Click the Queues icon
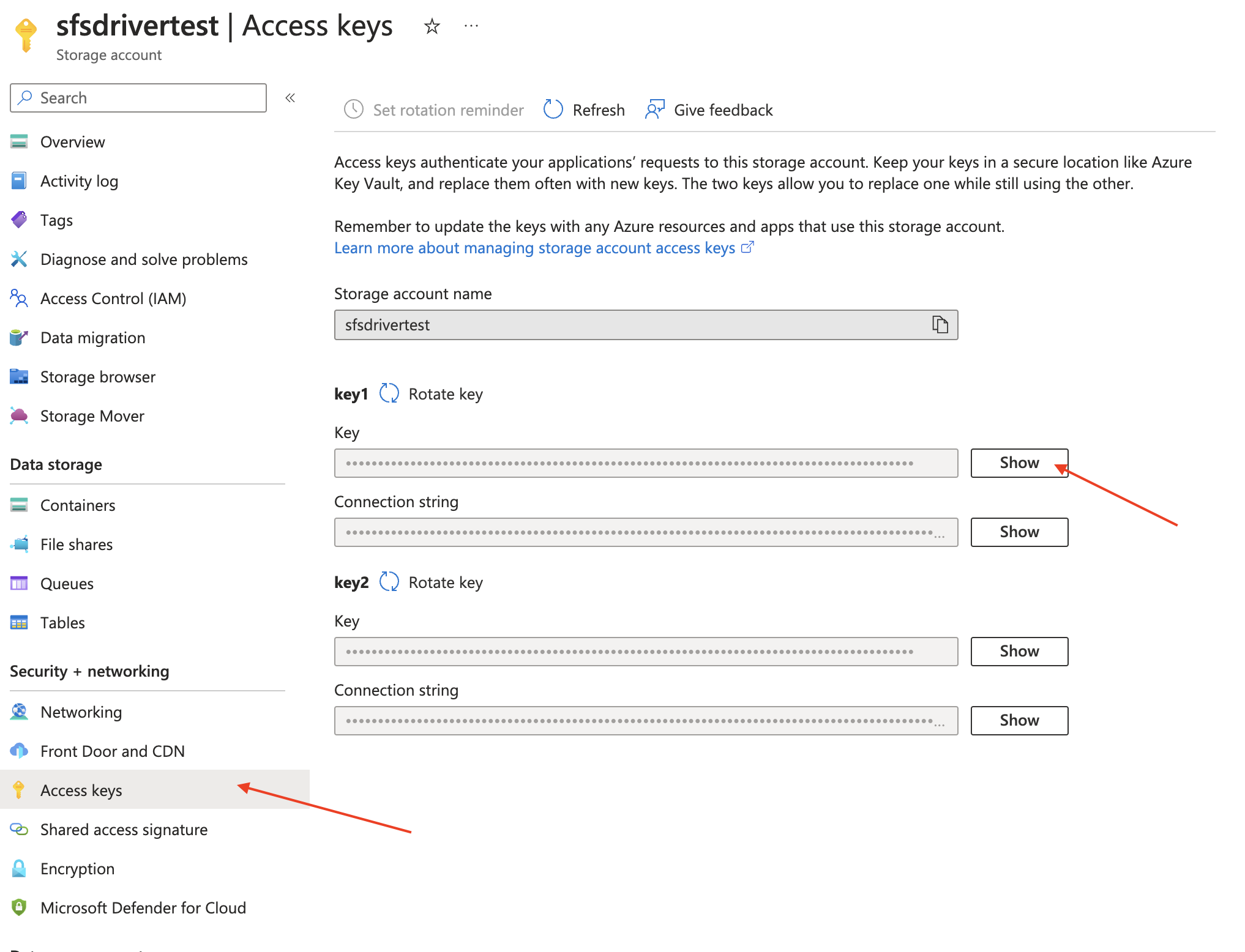1245x952 pixels. pos(19,584)
